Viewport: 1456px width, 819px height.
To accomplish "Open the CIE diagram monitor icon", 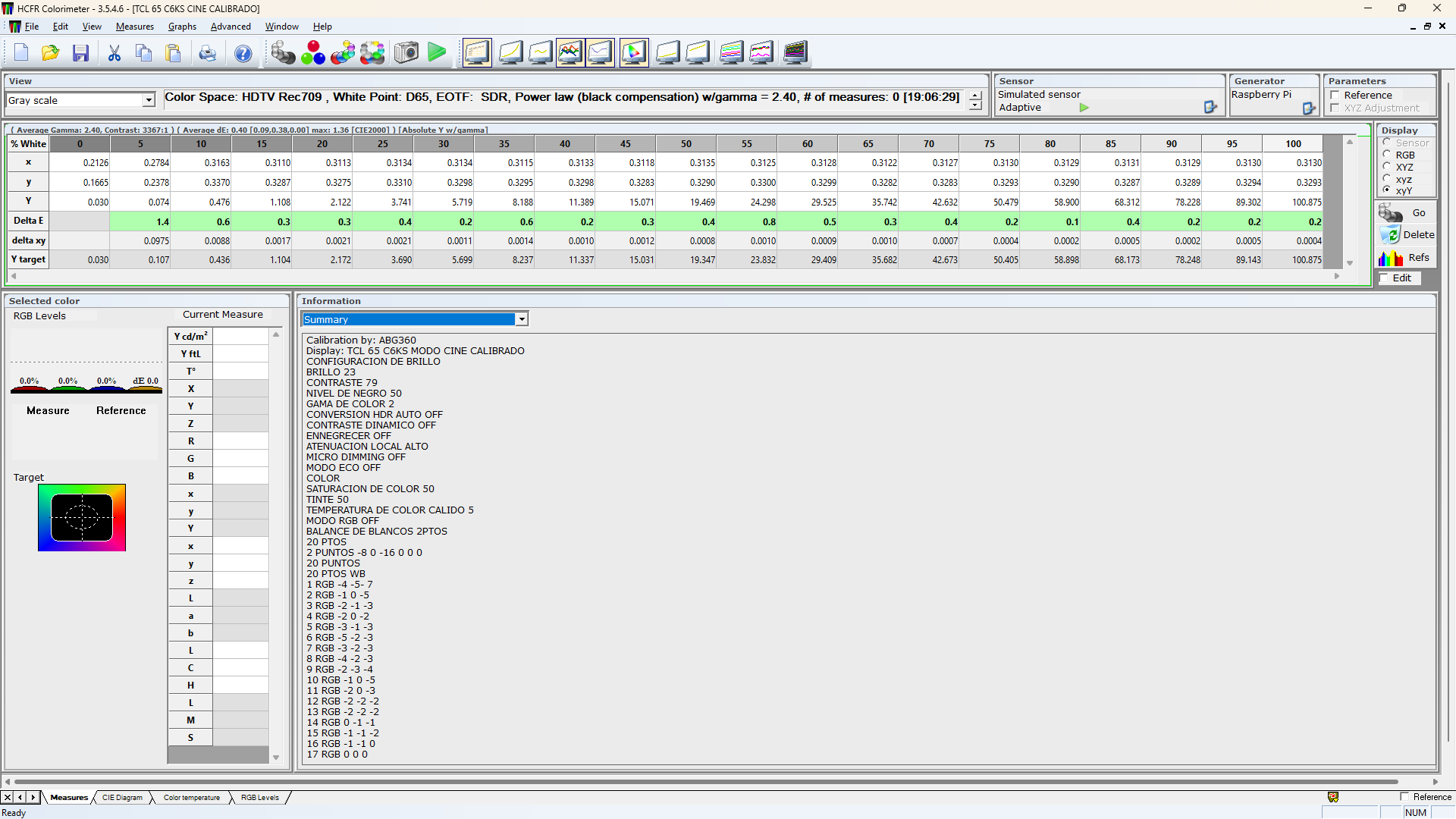I will click(x=633, y=53).
